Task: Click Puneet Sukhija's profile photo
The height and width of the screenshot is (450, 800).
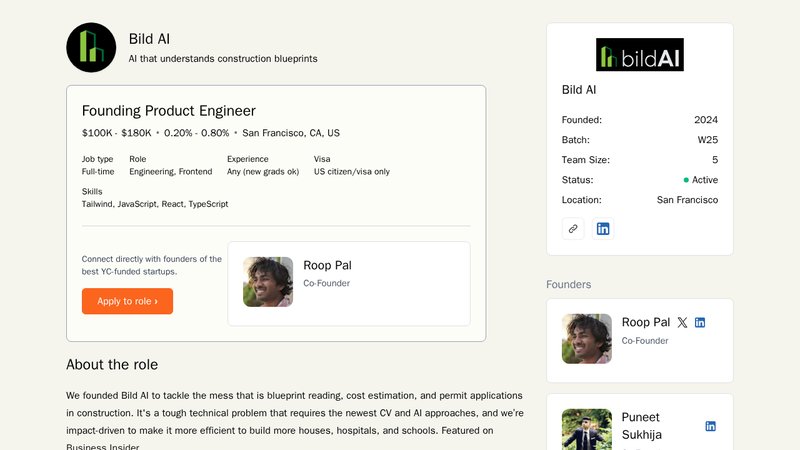Action: tap(587, 429)
